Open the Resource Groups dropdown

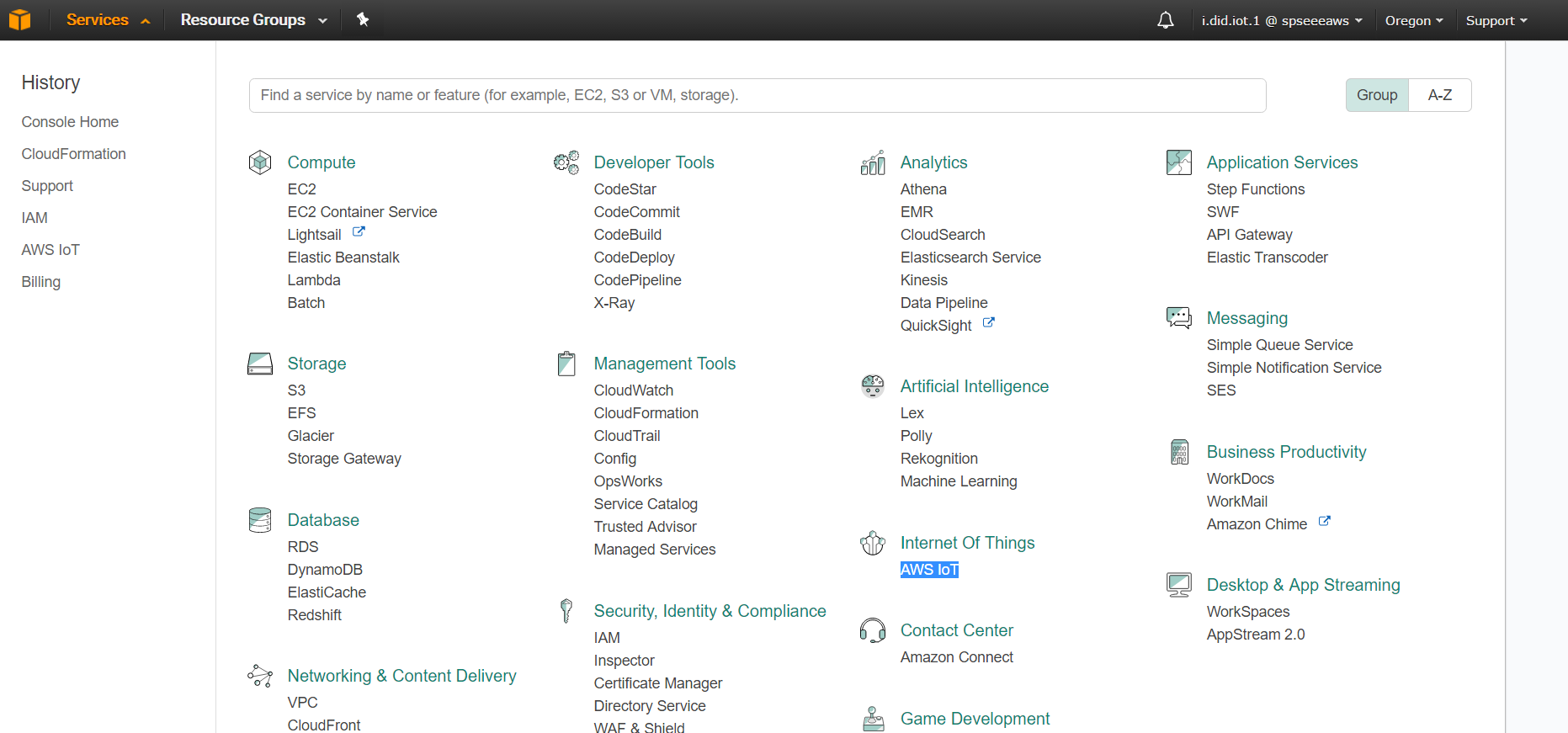click(x=253, y=20)
